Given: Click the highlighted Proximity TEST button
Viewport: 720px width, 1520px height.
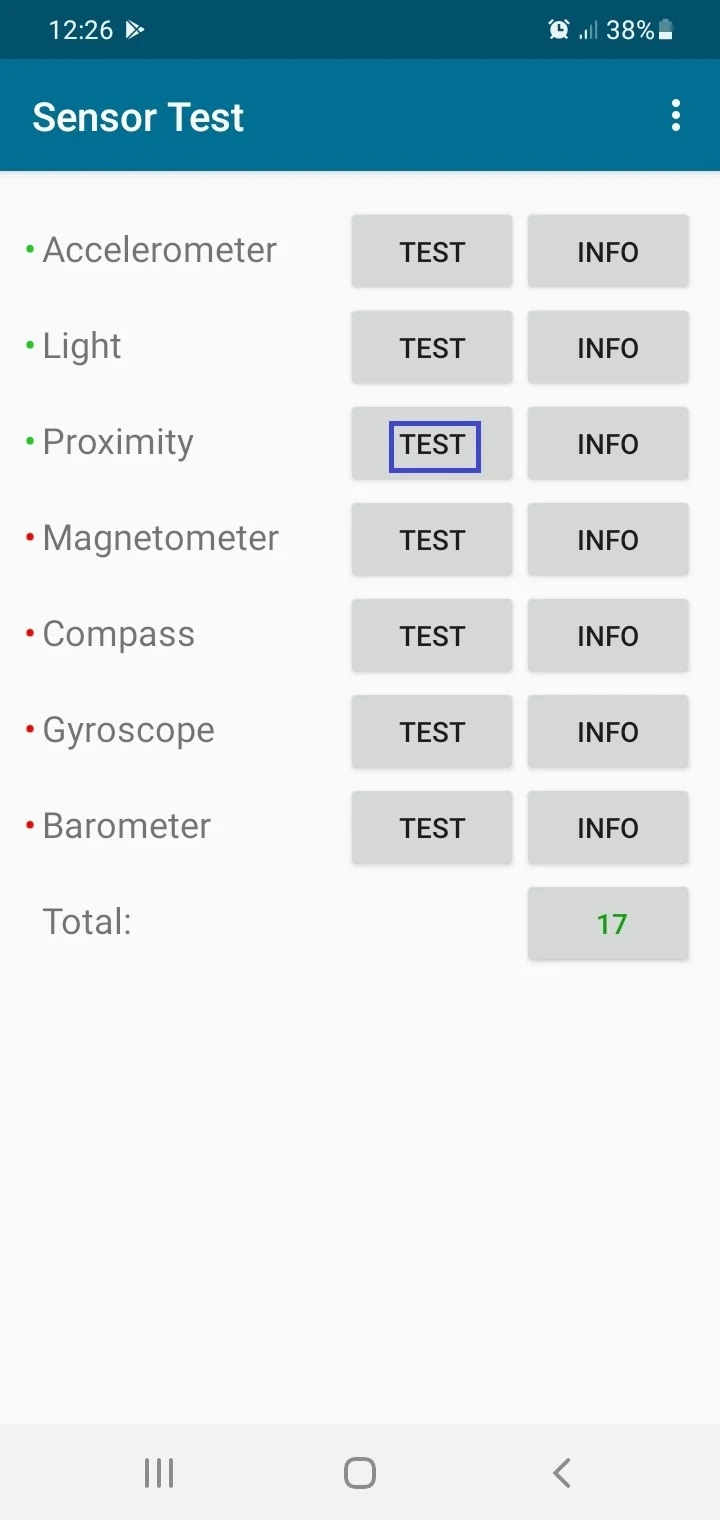Looking at the screenshot, I should (x=432, y=443).
